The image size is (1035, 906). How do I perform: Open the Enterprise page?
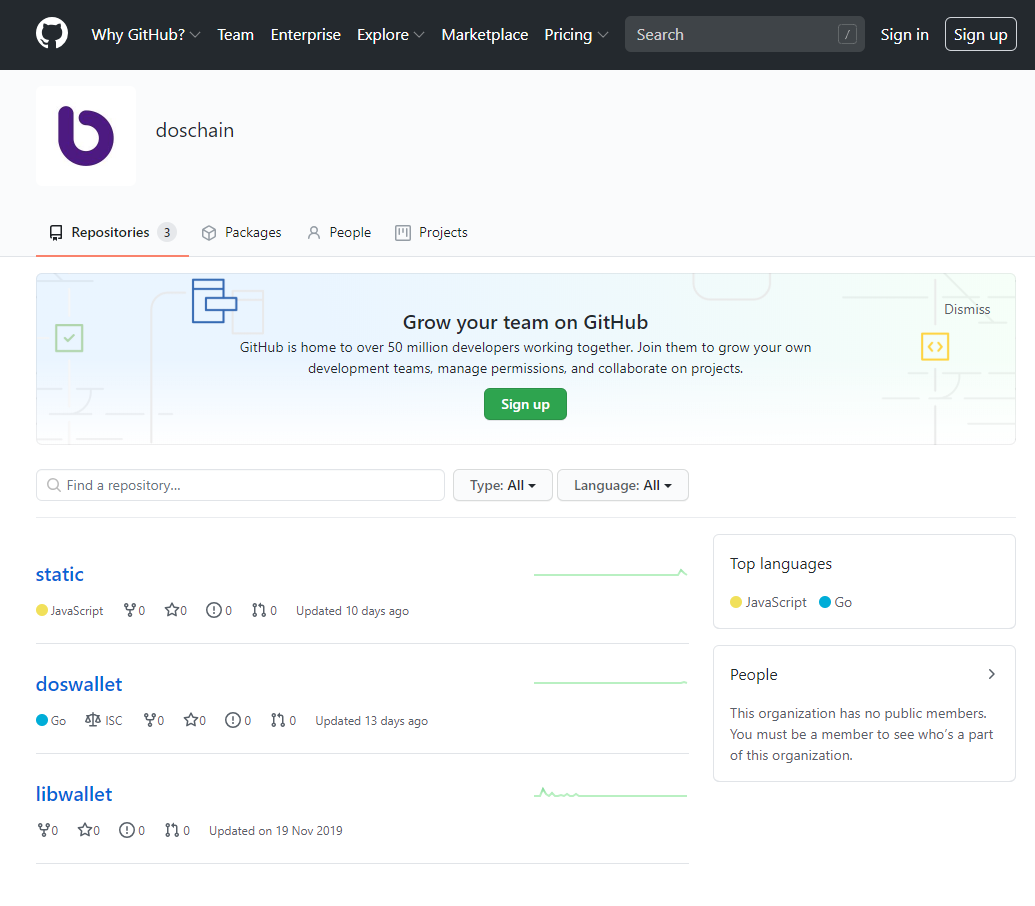(x=306, y=34)
